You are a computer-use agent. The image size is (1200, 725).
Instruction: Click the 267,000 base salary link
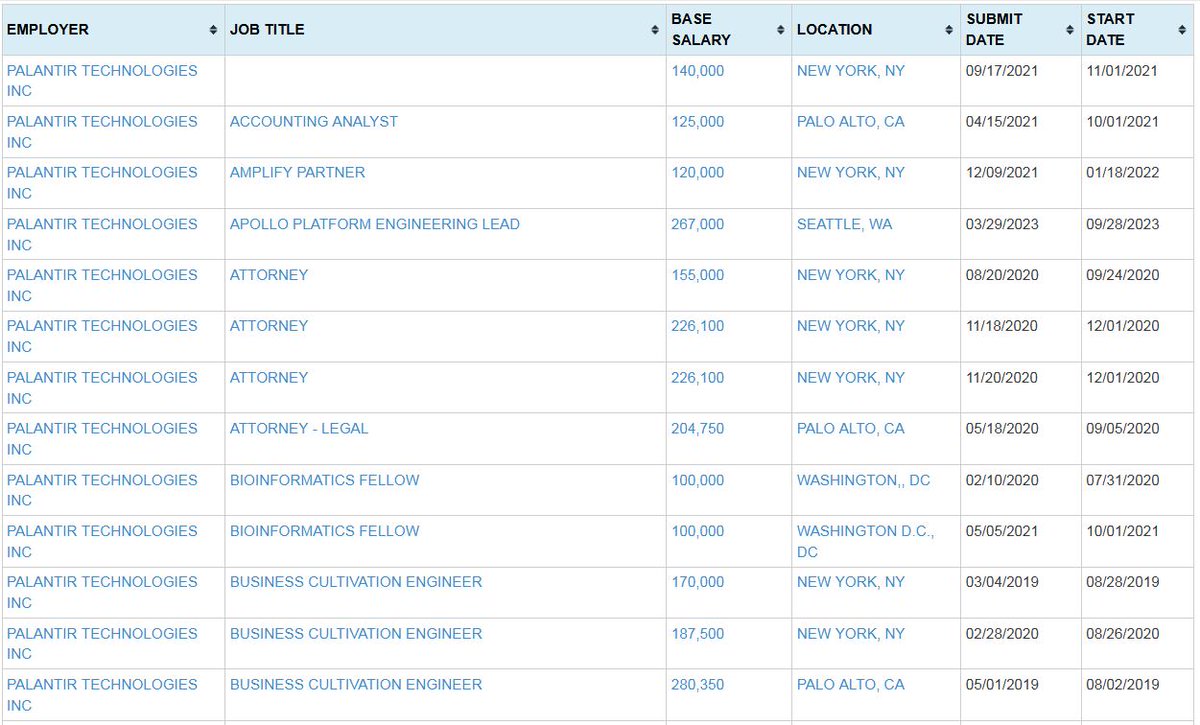(698, 224)
